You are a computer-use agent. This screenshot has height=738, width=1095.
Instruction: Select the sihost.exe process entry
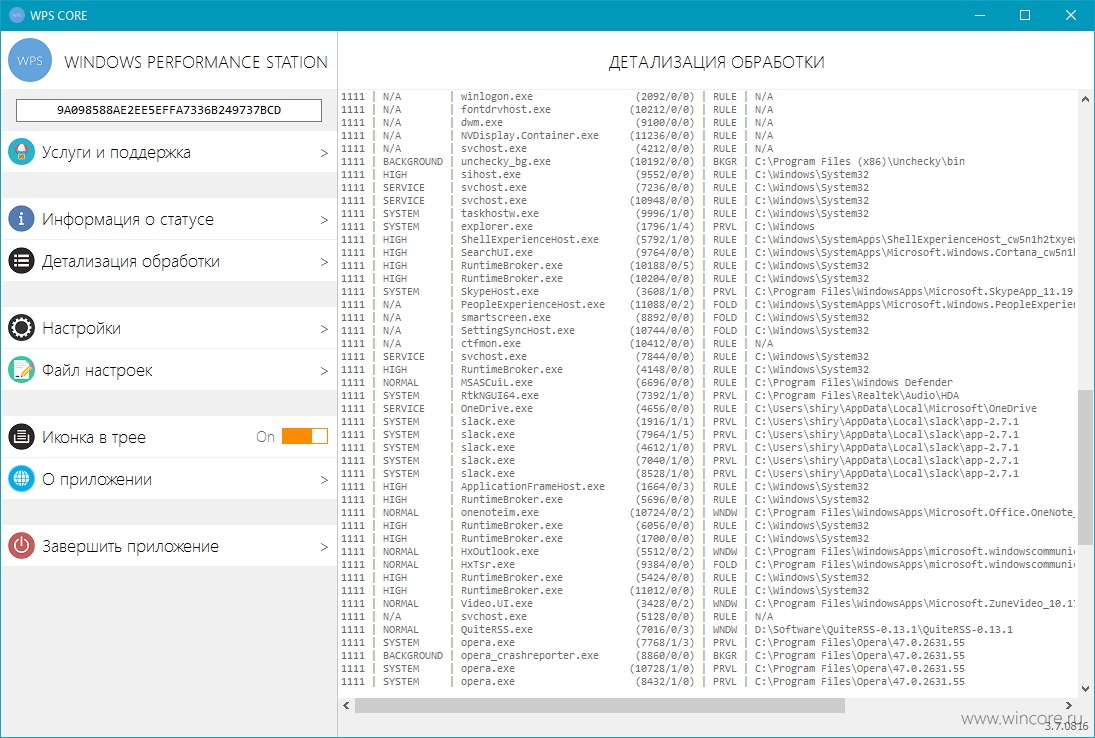(708, 175)
